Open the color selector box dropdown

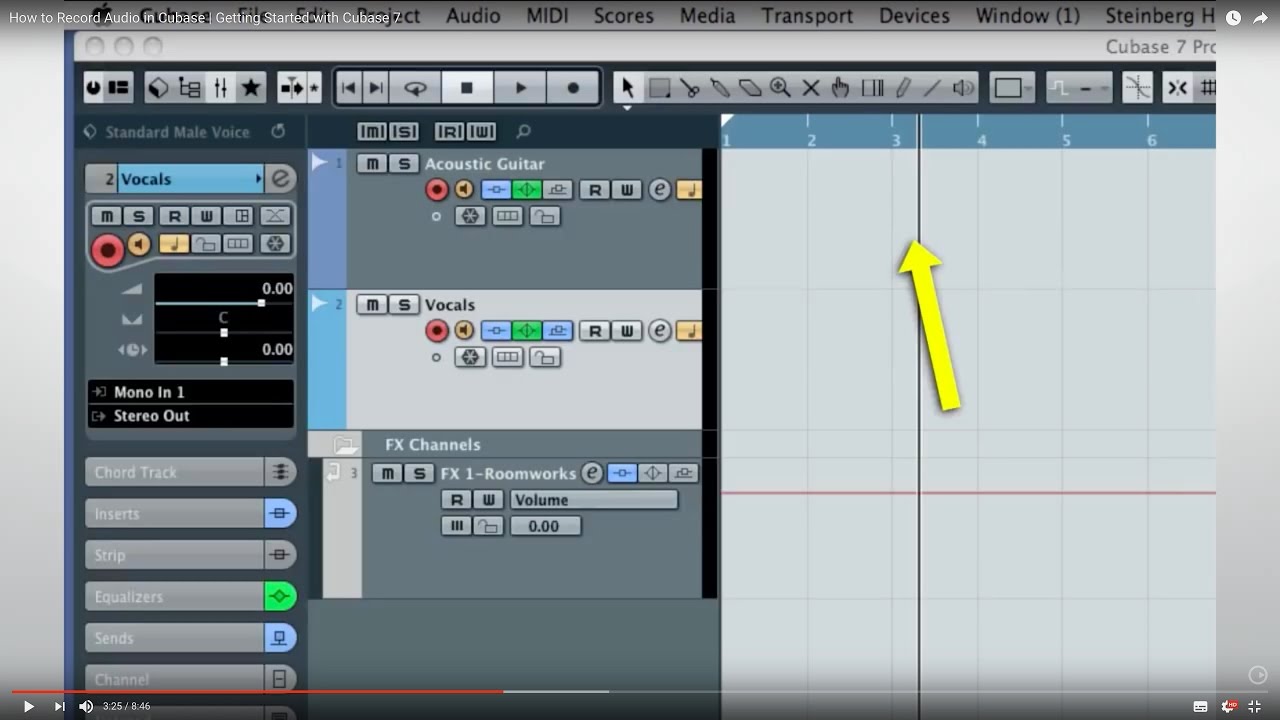1012,88
